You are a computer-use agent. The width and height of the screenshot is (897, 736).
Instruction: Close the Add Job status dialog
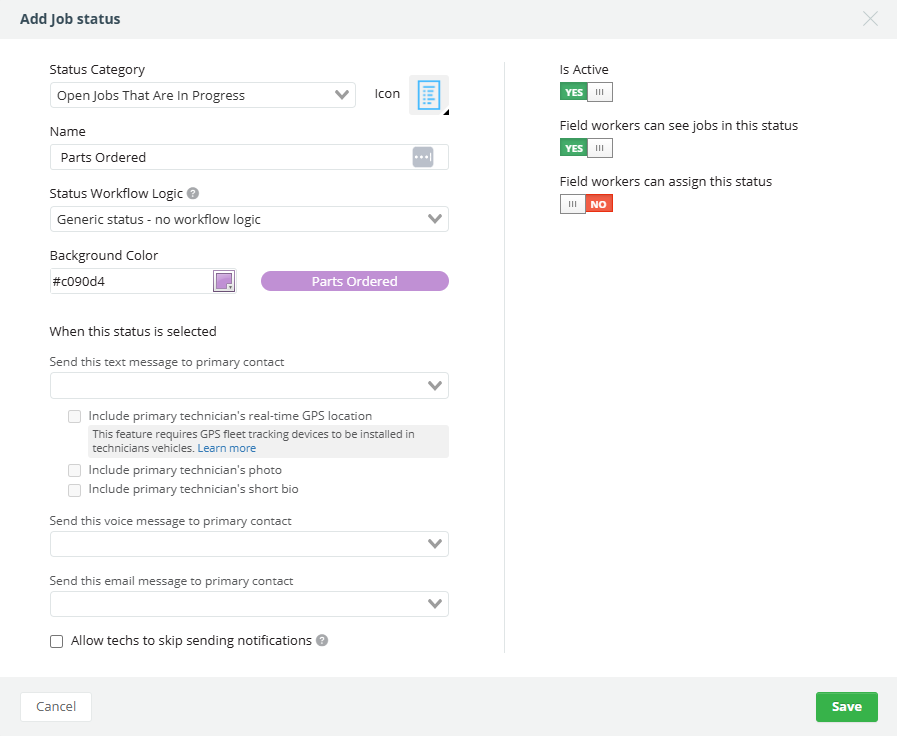[870, 19]
